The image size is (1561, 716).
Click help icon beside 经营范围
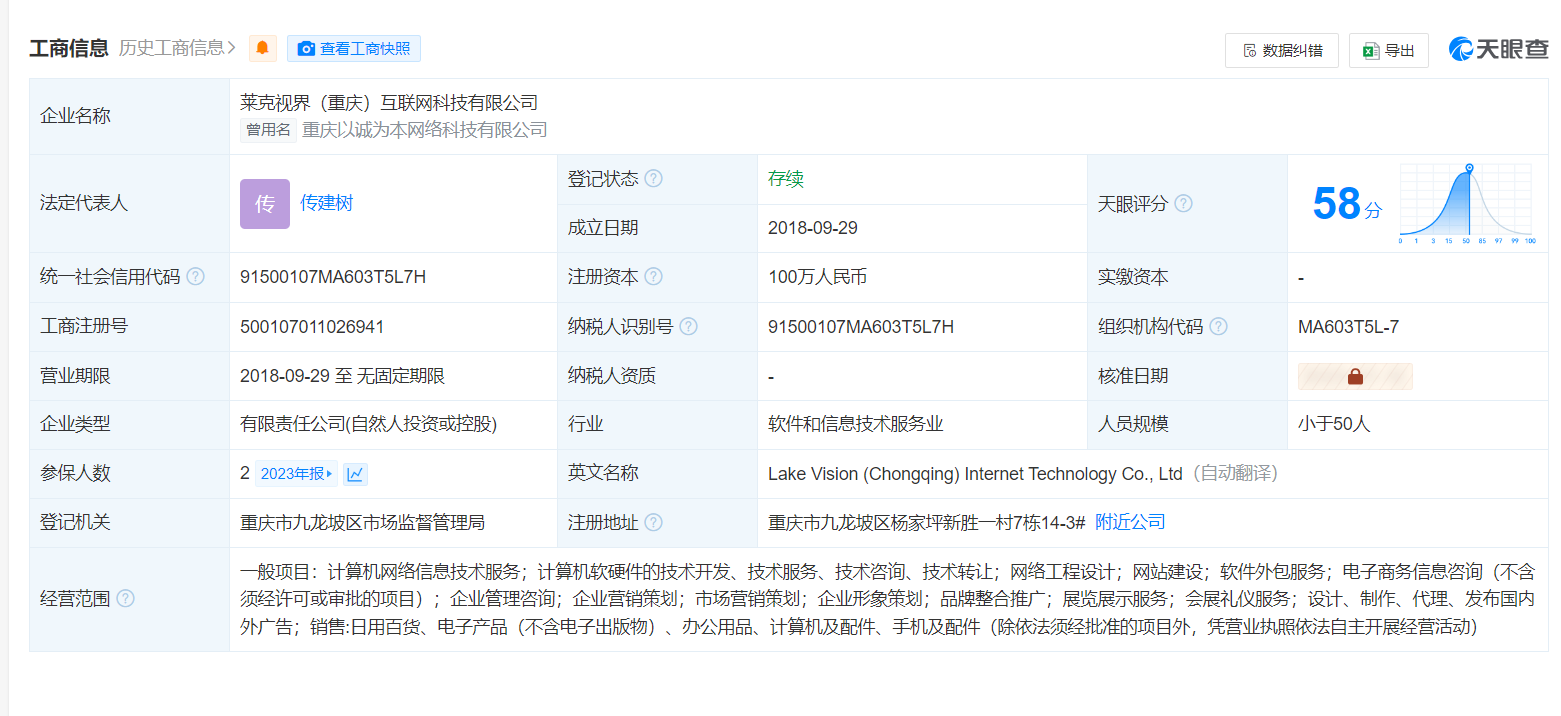coord(125,599)
